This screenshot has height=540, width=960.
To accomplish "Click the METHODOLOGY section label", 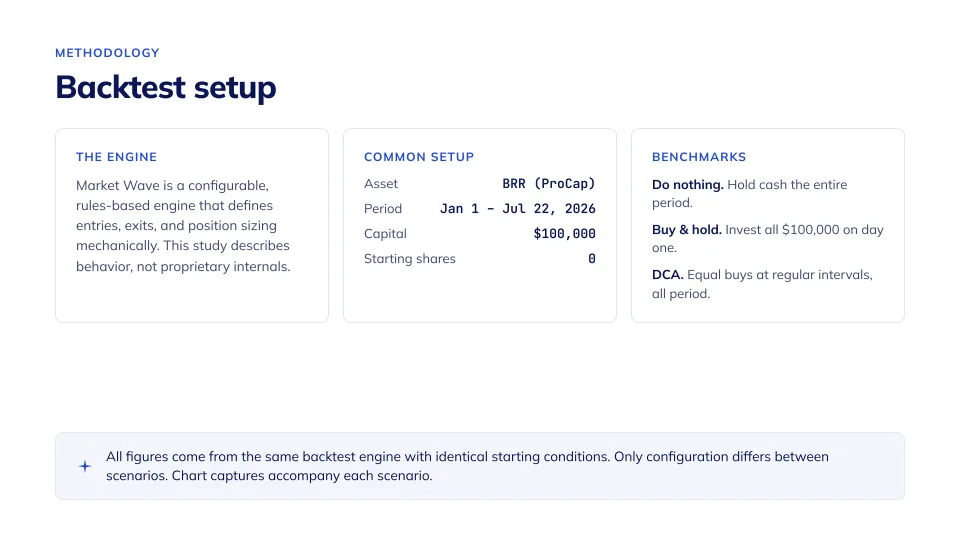I will [x=107, y=53].
